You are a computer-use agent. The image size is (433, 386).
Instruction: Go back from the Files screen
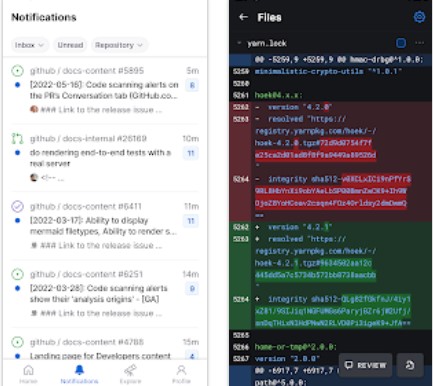244,17
